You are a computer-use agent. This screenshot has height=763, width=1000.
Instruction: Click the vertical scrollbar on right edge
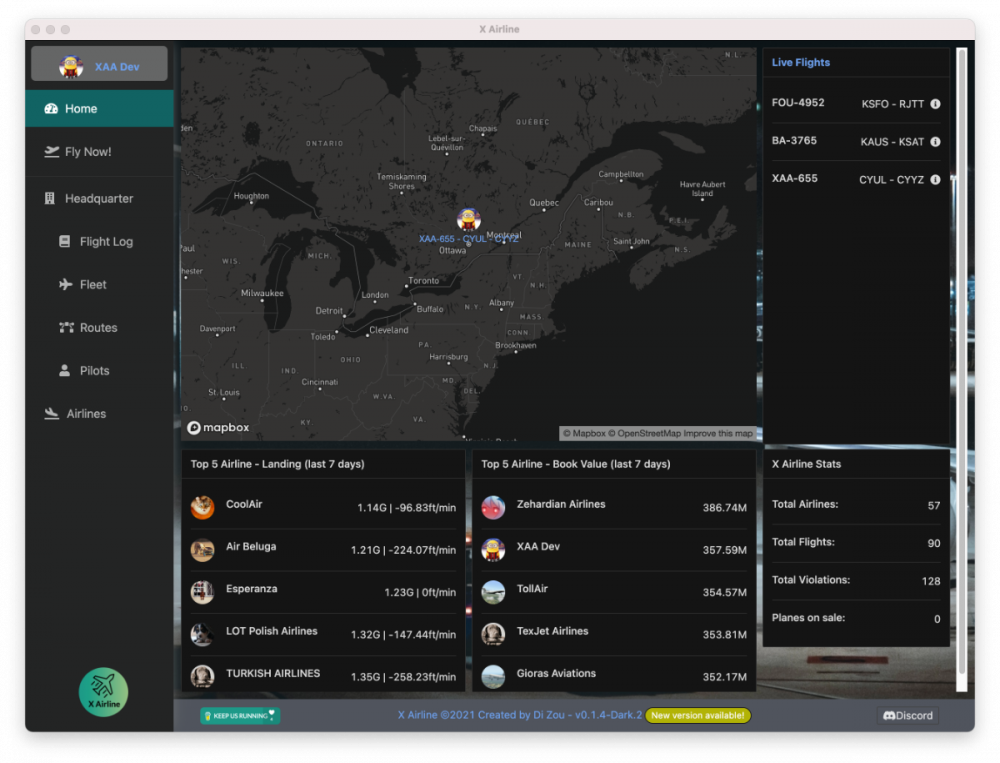pyautogui.click(x=962, y=368)
